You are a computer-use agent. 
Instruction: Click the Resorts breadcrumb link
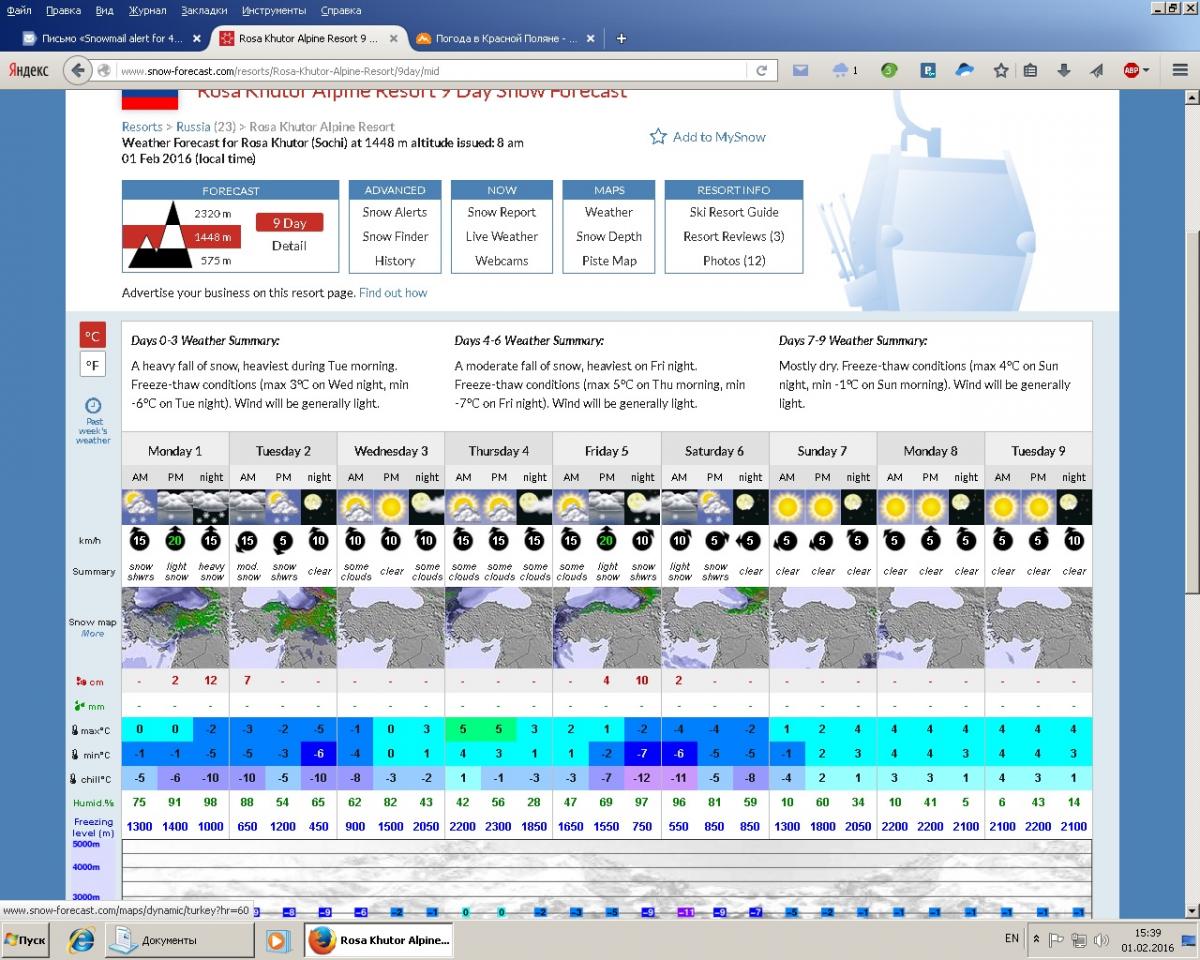coord(142,127)
